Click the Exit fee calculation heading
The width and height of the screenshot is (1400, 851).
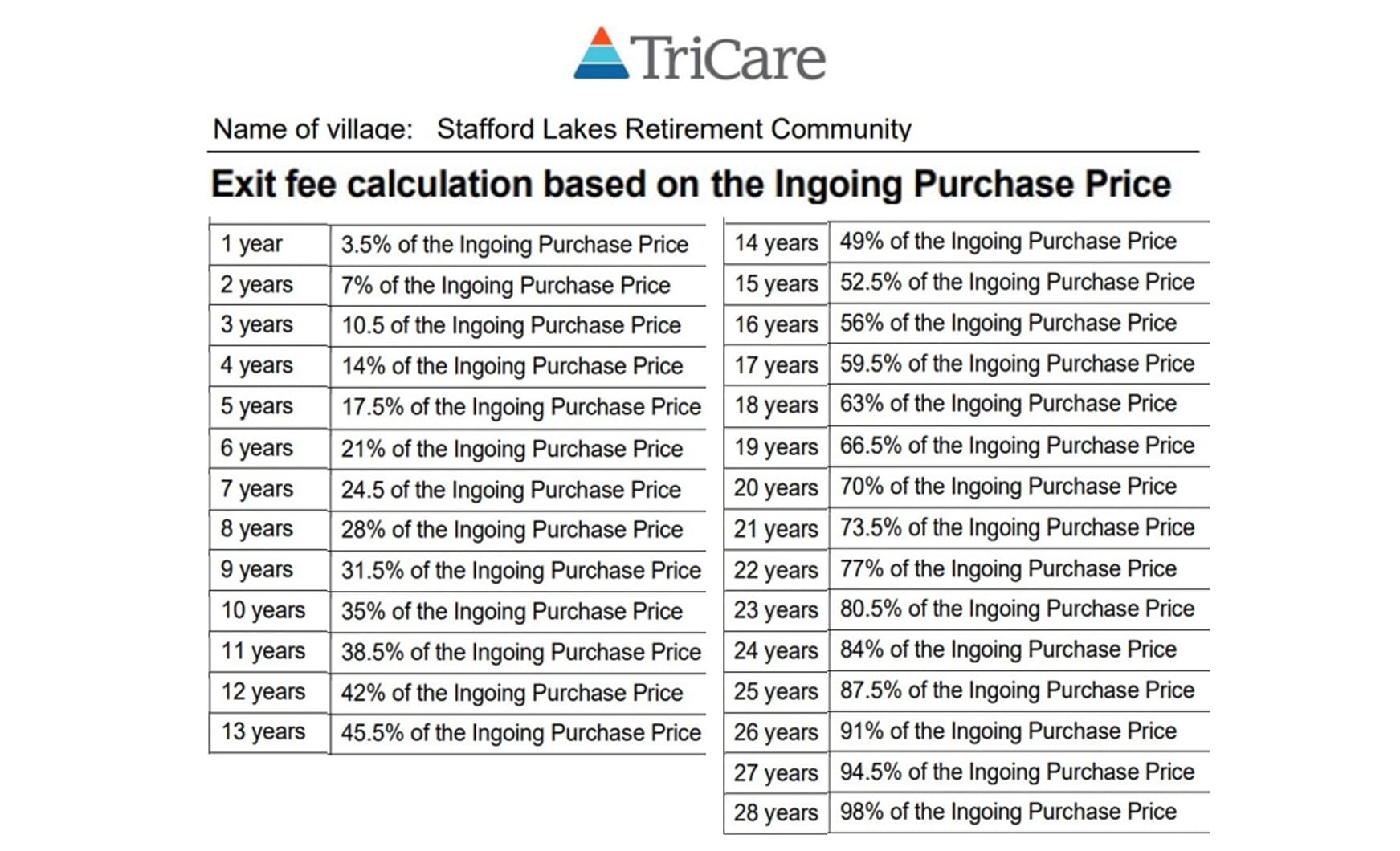pyautogui.click(x=691, y=184)
